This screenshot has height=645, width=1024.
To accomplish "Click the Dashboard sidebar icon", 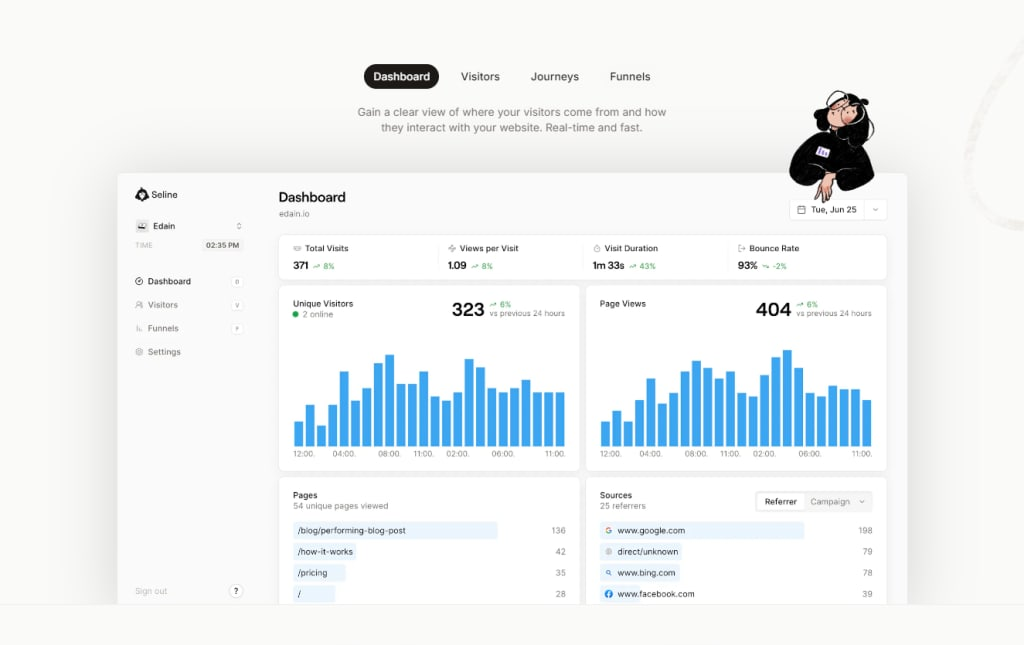I will click(x=139, y=281).
